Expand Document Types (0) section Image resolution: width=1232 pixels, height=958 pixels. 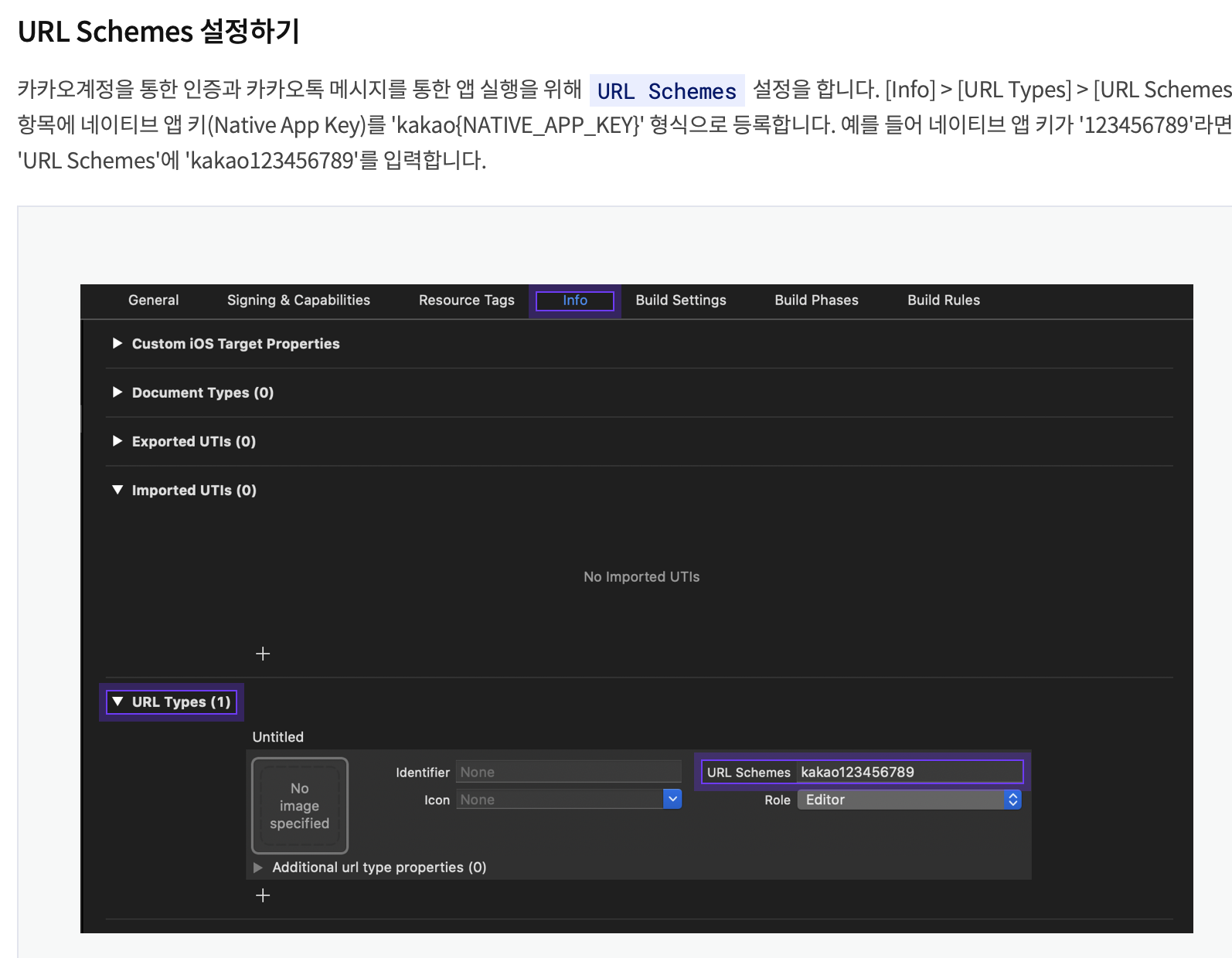[x=117, y=392]
